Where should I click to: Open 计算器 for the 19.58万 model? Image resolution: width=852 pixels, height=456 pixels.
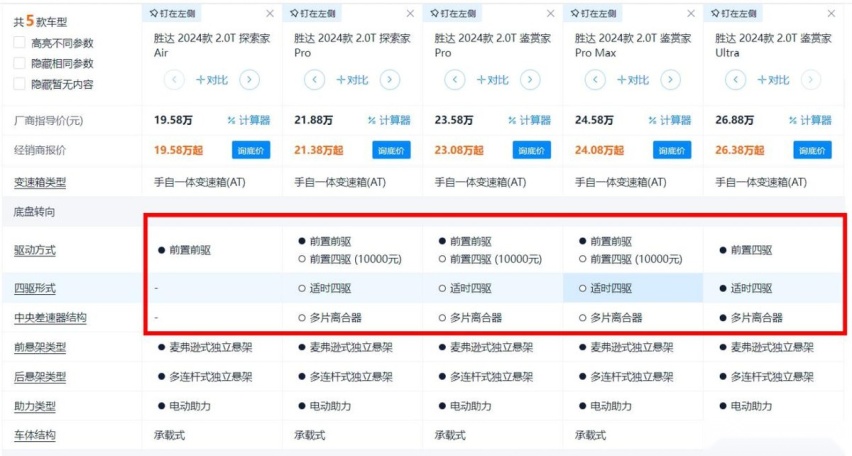click(249, 120)
